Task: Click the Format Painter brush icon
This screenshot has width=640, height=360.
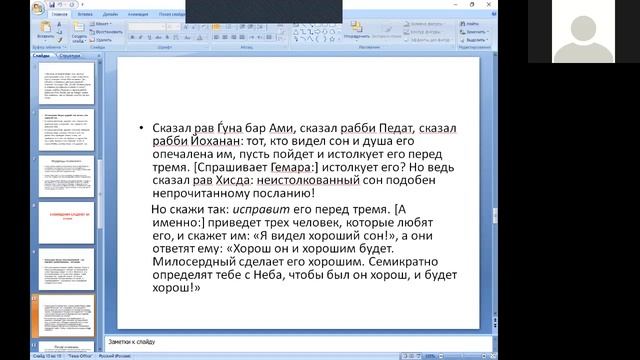Action: (x=60, y=40)
